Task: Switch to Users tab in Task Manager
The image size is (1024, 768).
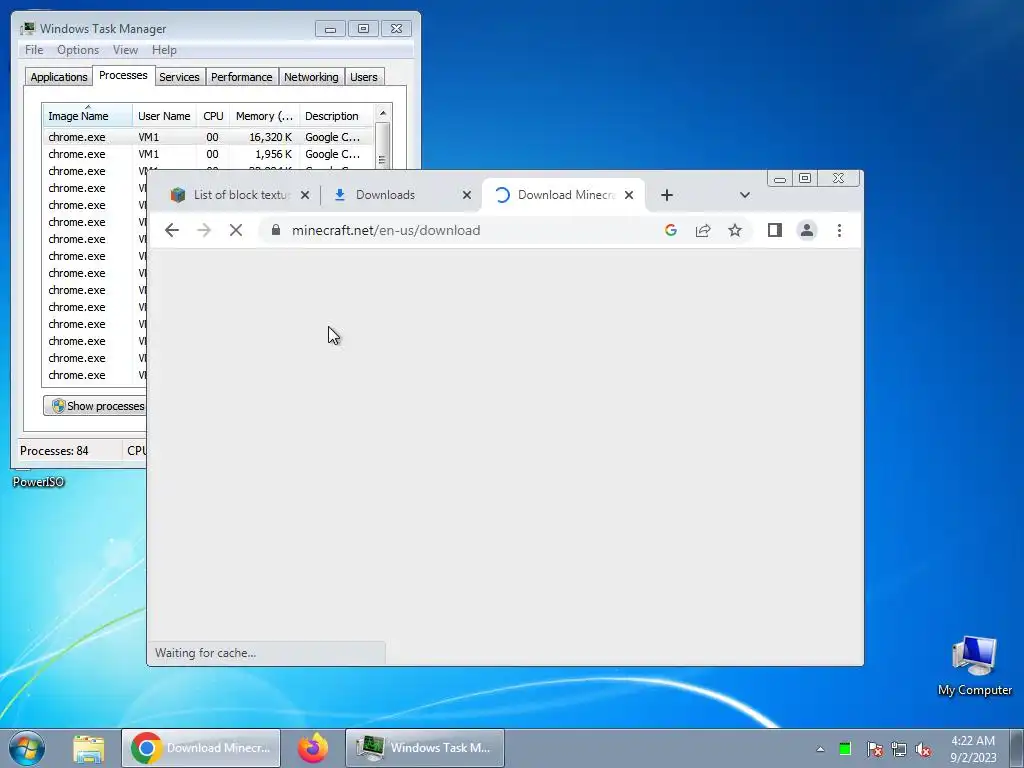Action: [364, 77]
